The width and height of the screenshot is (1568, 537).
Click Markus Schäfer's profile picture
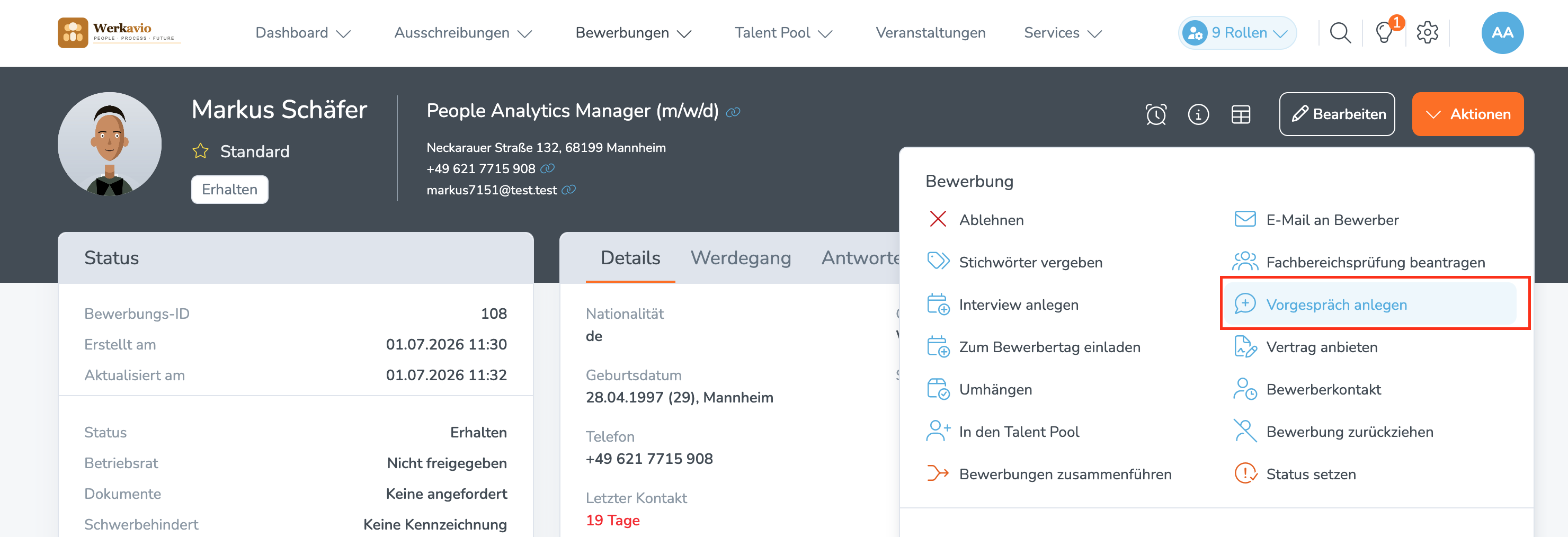[110, 144]
